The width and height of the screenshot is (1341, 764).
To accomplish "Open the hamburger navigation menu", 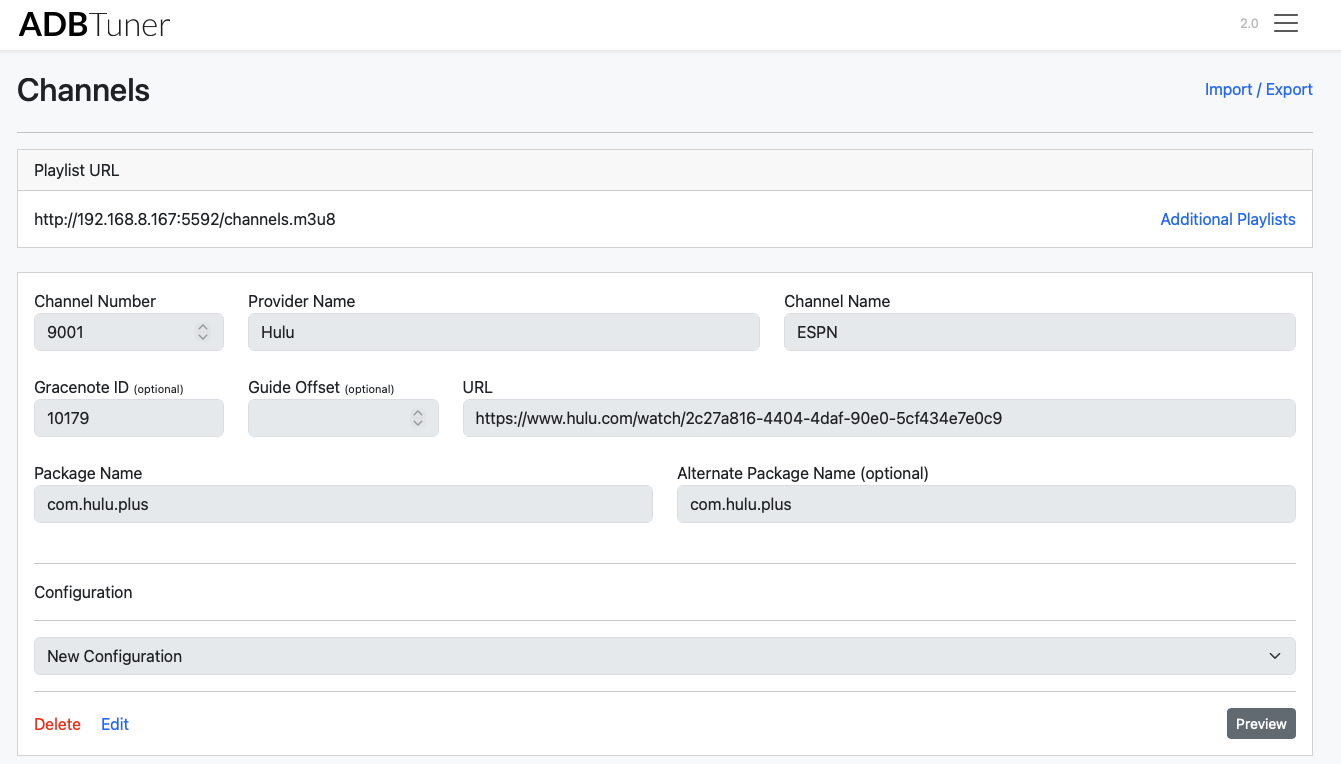I will [x=1285, y=24].
